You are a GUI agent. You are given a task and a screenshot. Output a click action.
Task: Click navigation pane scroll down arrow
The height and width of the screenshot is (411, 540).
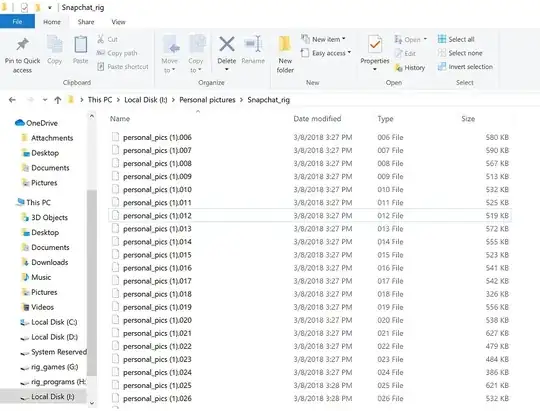(92, 403)
